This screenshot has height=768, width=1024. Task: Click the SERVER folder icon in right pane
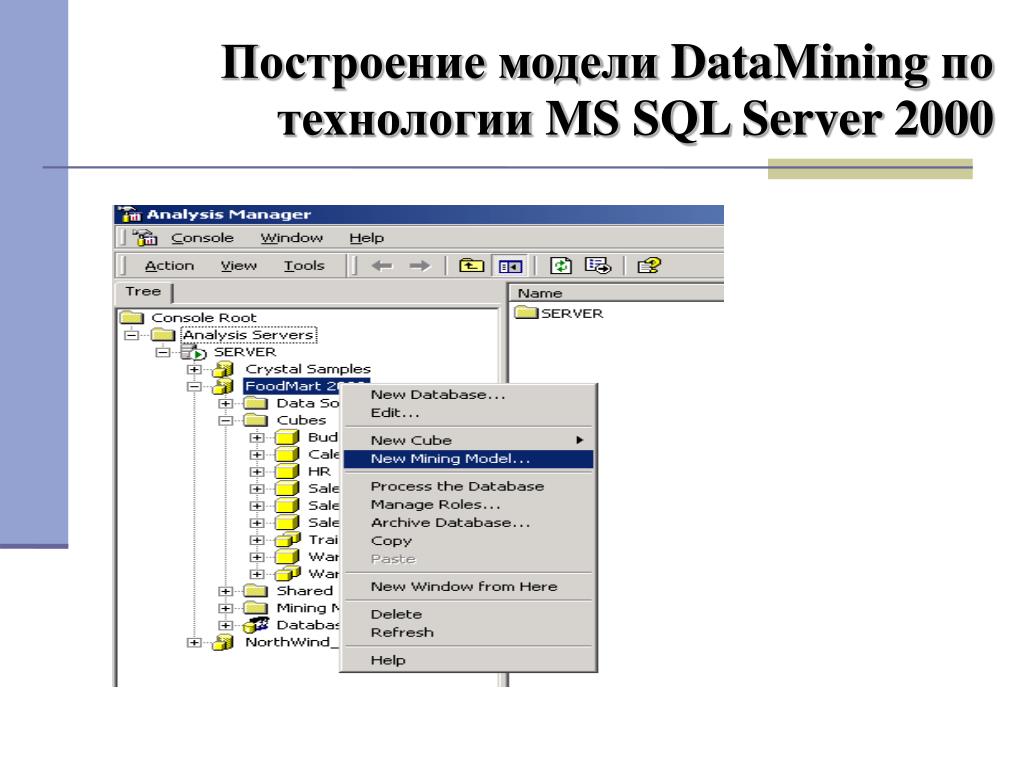point(526,312)
